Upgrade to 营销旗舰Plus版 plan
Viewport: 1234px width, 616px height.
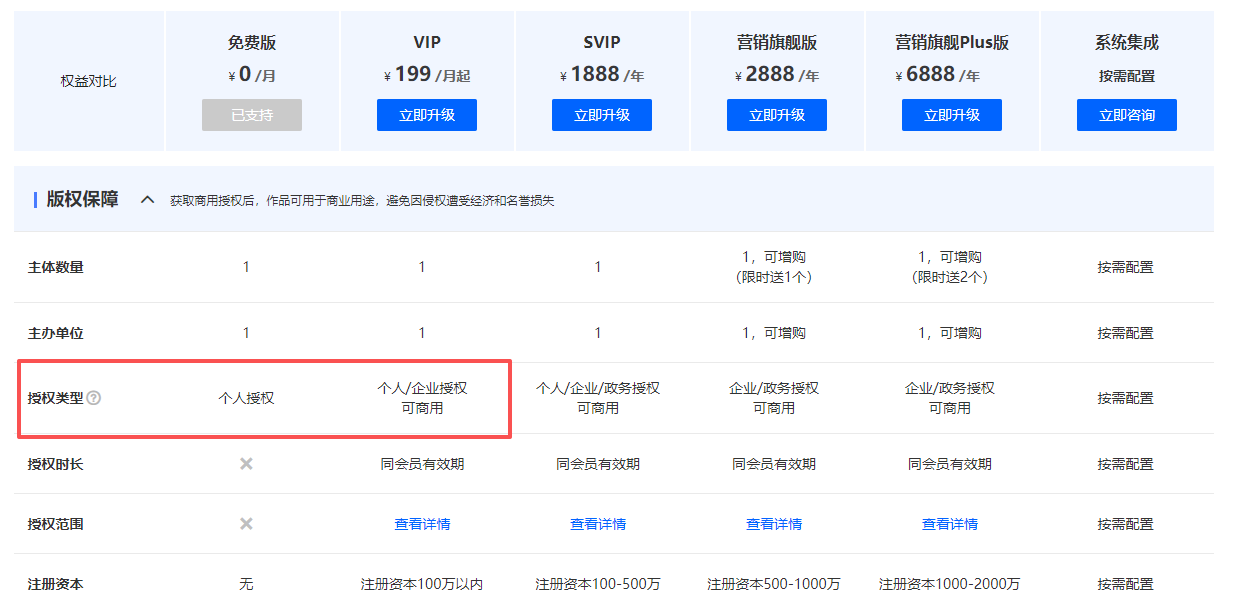[952, 115]
